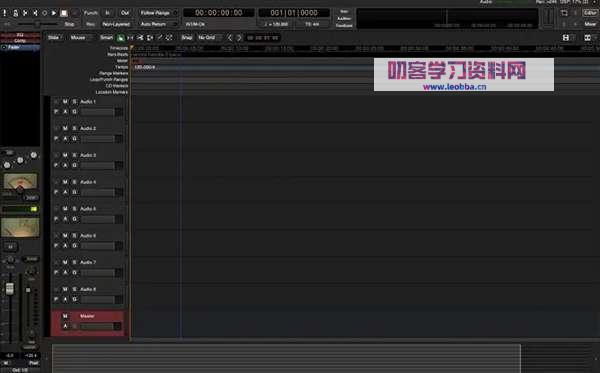Open the No Grid dropdown
This screenshot has width=600, height=373.
tap(209, 37)
